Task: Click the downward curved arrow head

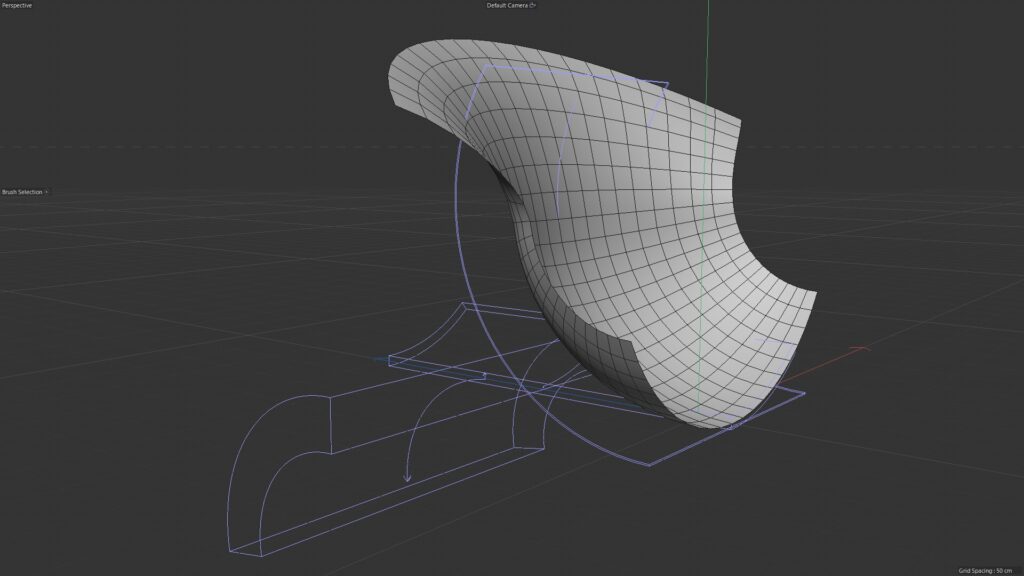Action: (407, 479)
